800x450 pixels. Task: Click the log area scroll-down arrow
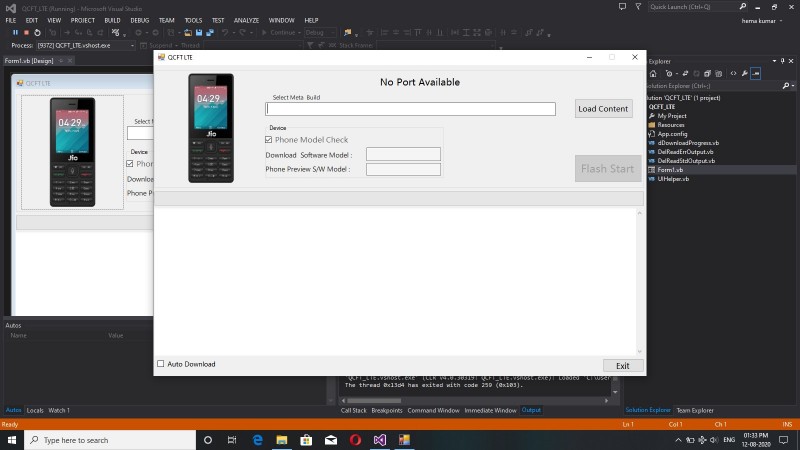click(x=639, y=352)
